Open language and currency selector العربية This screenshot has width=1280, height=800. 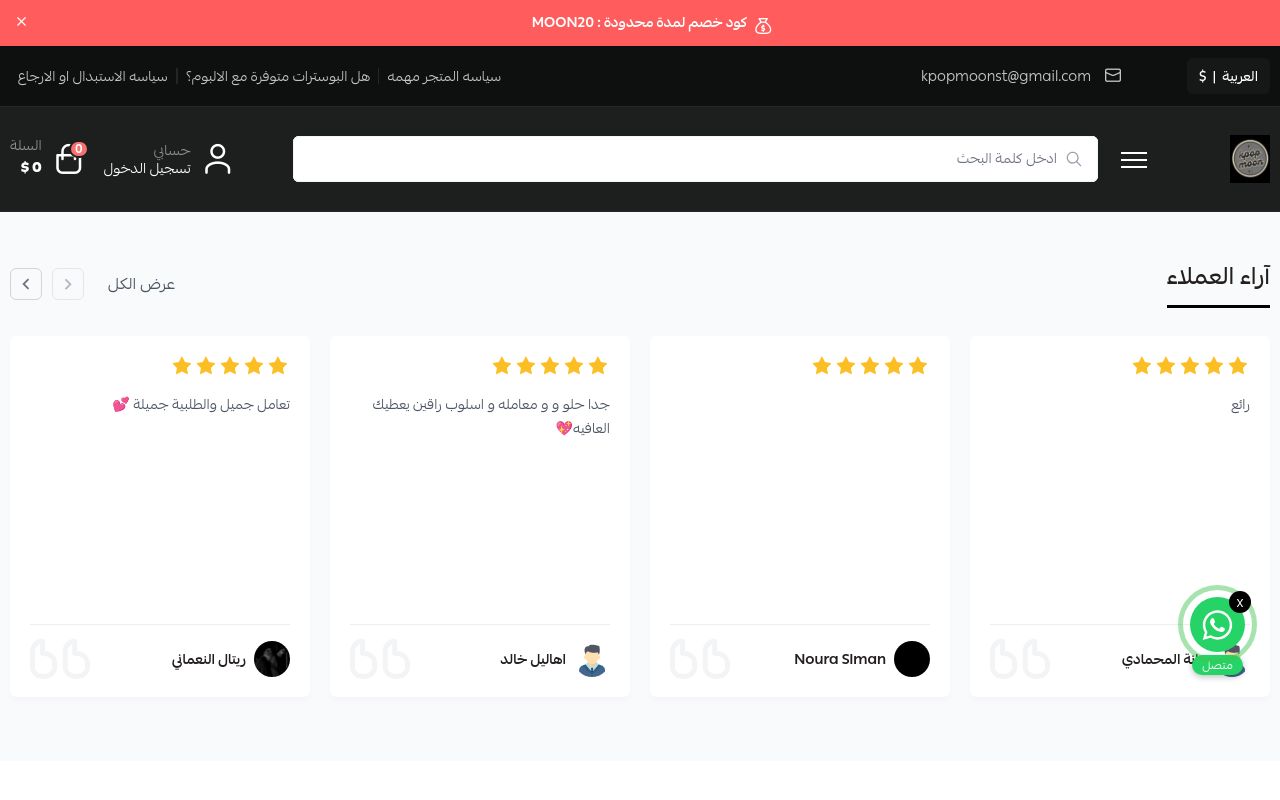coord(1228,76)
